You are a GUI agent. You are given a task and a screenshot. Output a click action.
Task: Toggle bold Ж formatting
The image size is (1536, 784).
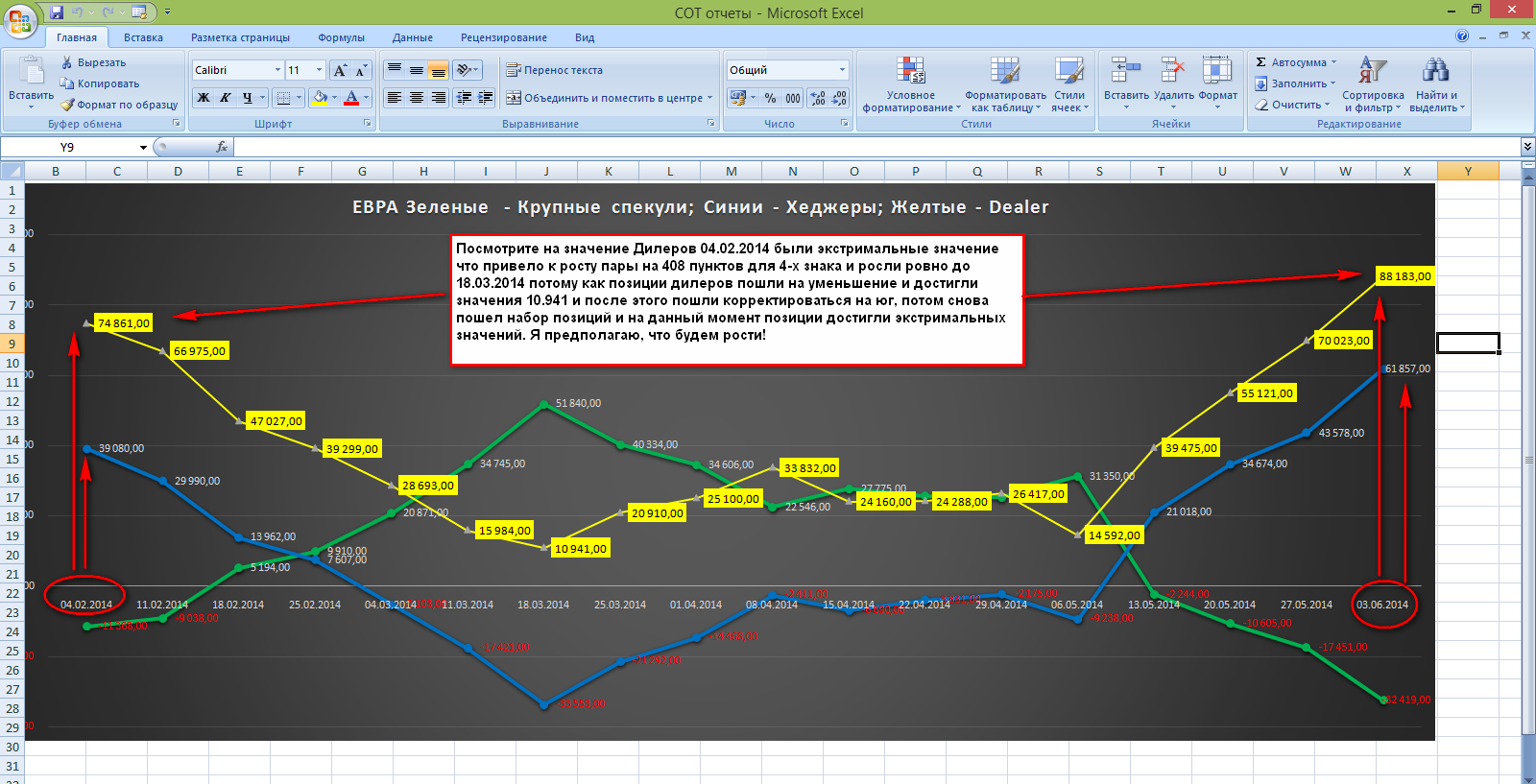click(204, 98)
